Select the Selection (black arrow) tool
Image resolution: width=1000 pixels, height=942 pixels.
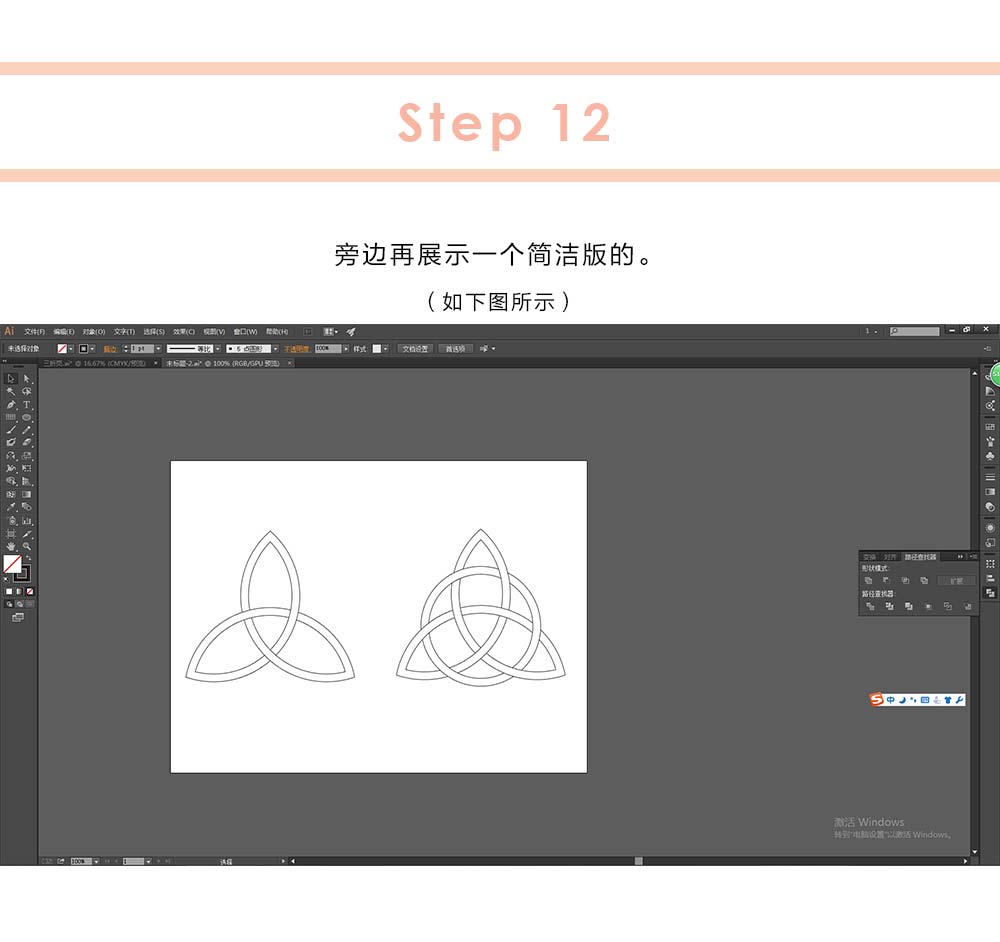[11, 379]
